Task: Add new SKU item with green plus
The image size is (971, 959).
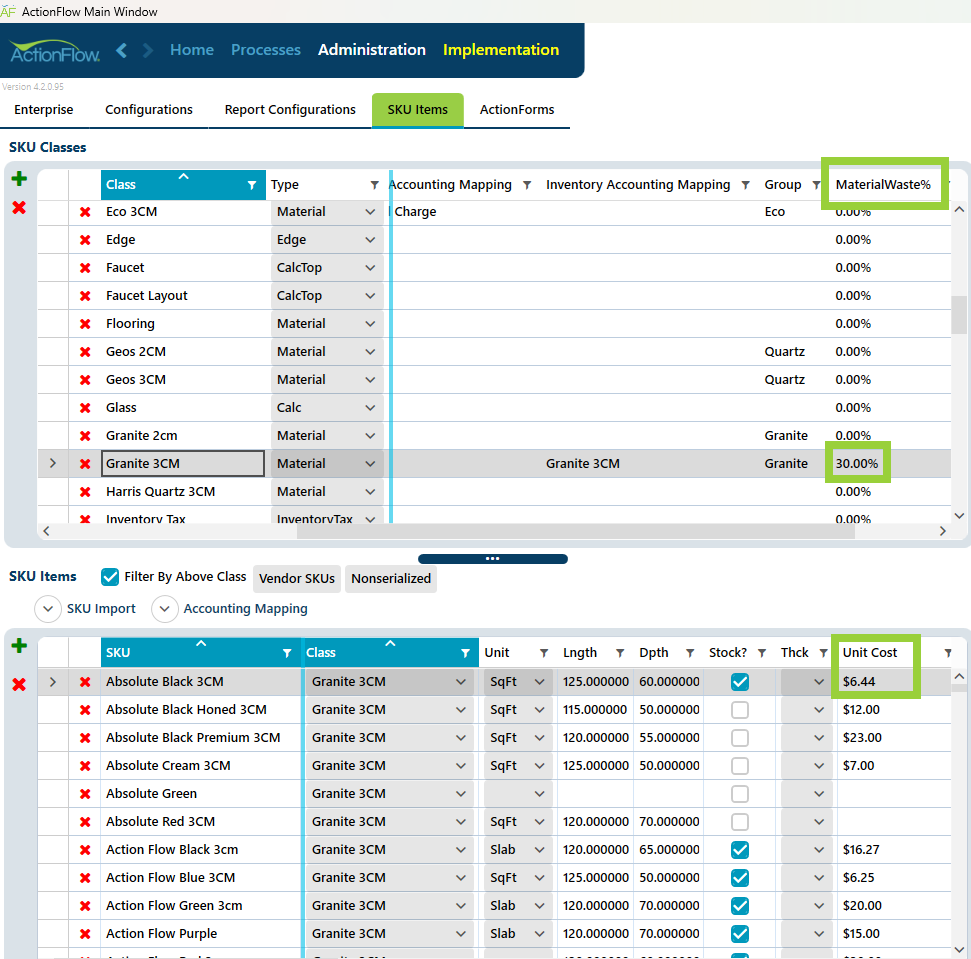Action: coord(19,646)
